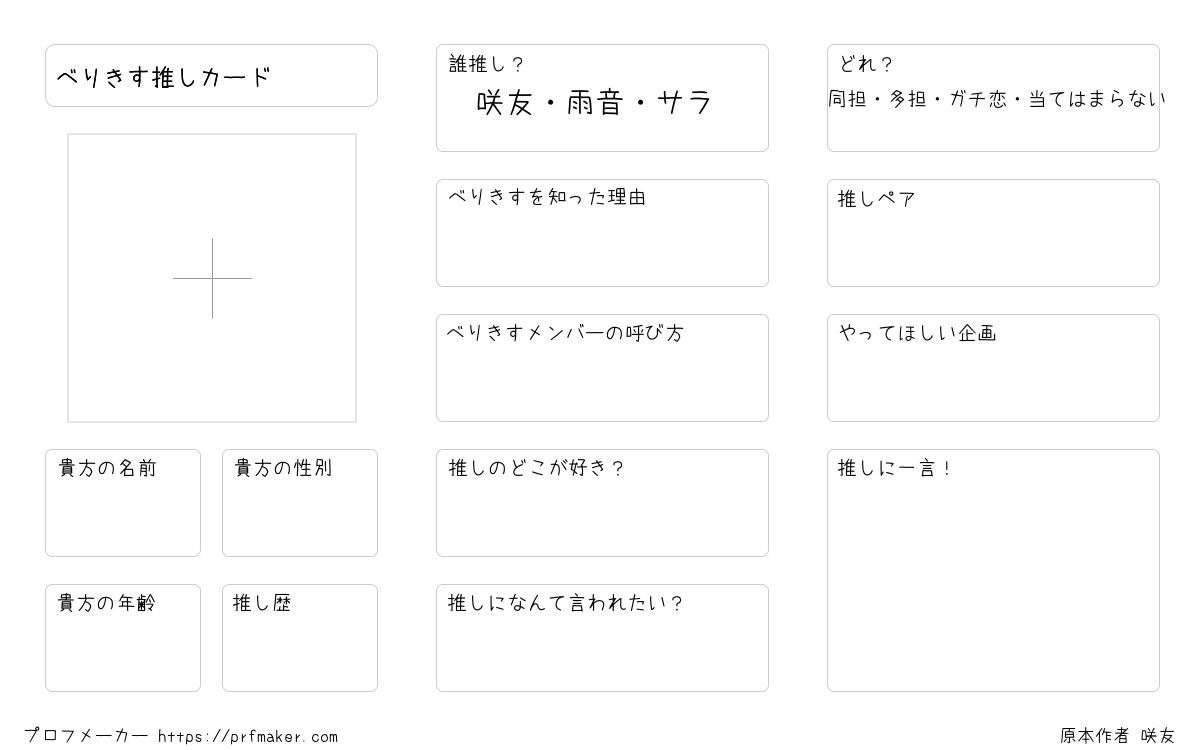Select the べりきす推しカード title box
Image resolution: width=1200 pixels, height=750 pixels.
(x=211, y=75)
